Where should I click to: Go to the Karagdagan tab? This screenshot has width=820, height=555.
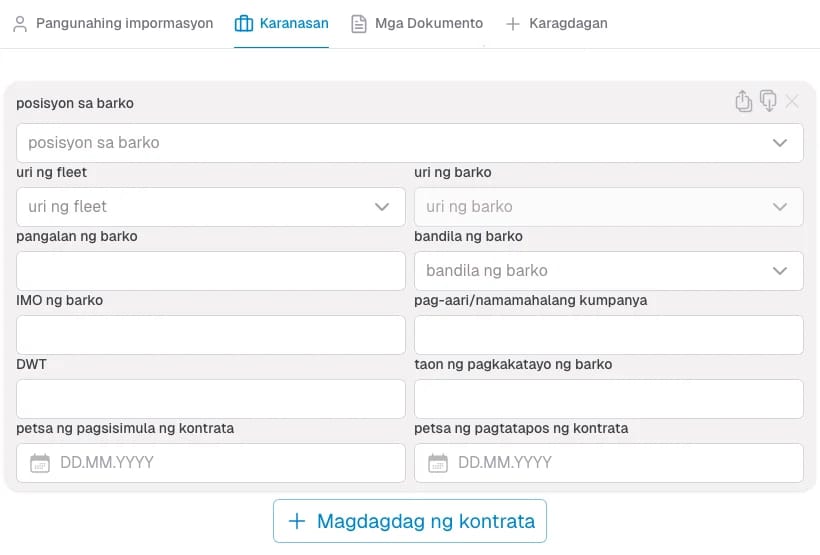(567, 23)
